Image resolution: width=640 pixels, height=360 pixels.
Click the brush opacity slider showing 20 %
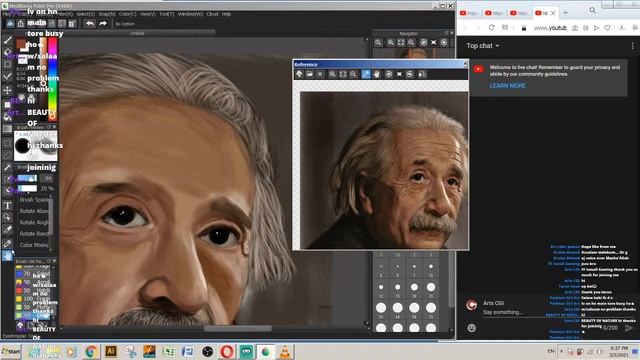click(x=28, y=189)
